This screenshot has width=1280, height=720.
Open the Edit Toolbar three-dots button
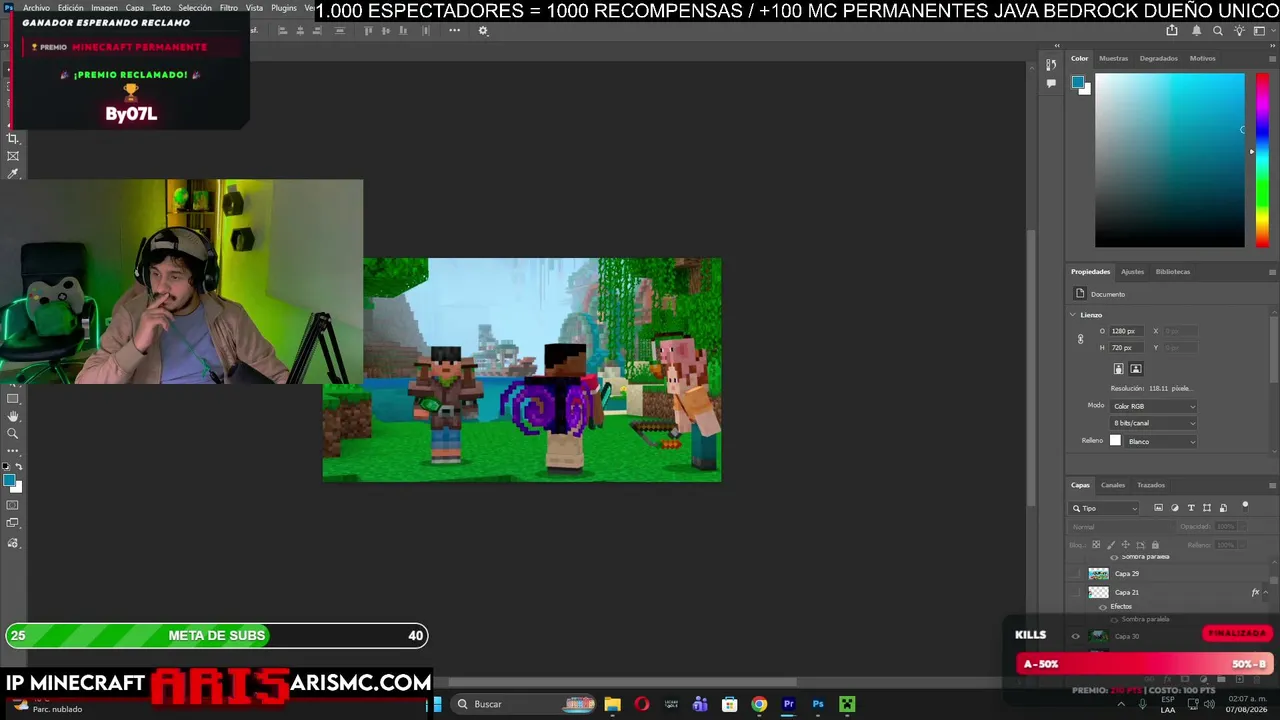pyautogui.click(x=13, y=451)
